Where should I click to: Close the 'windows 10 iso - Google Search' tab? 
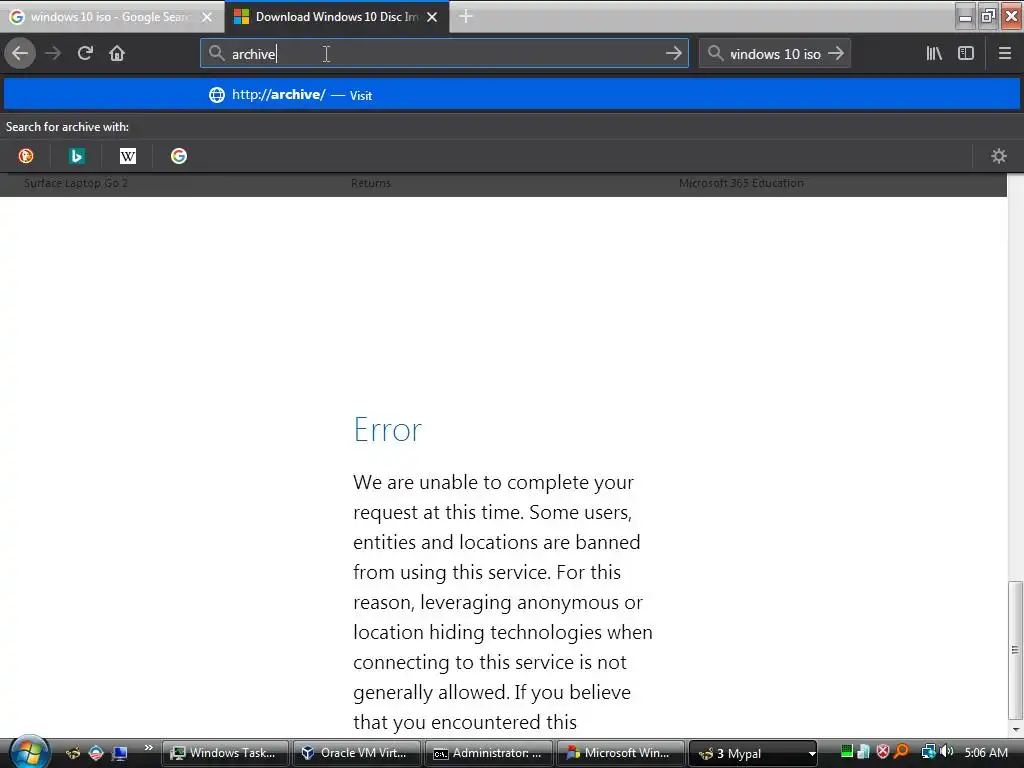coord(207,17)
